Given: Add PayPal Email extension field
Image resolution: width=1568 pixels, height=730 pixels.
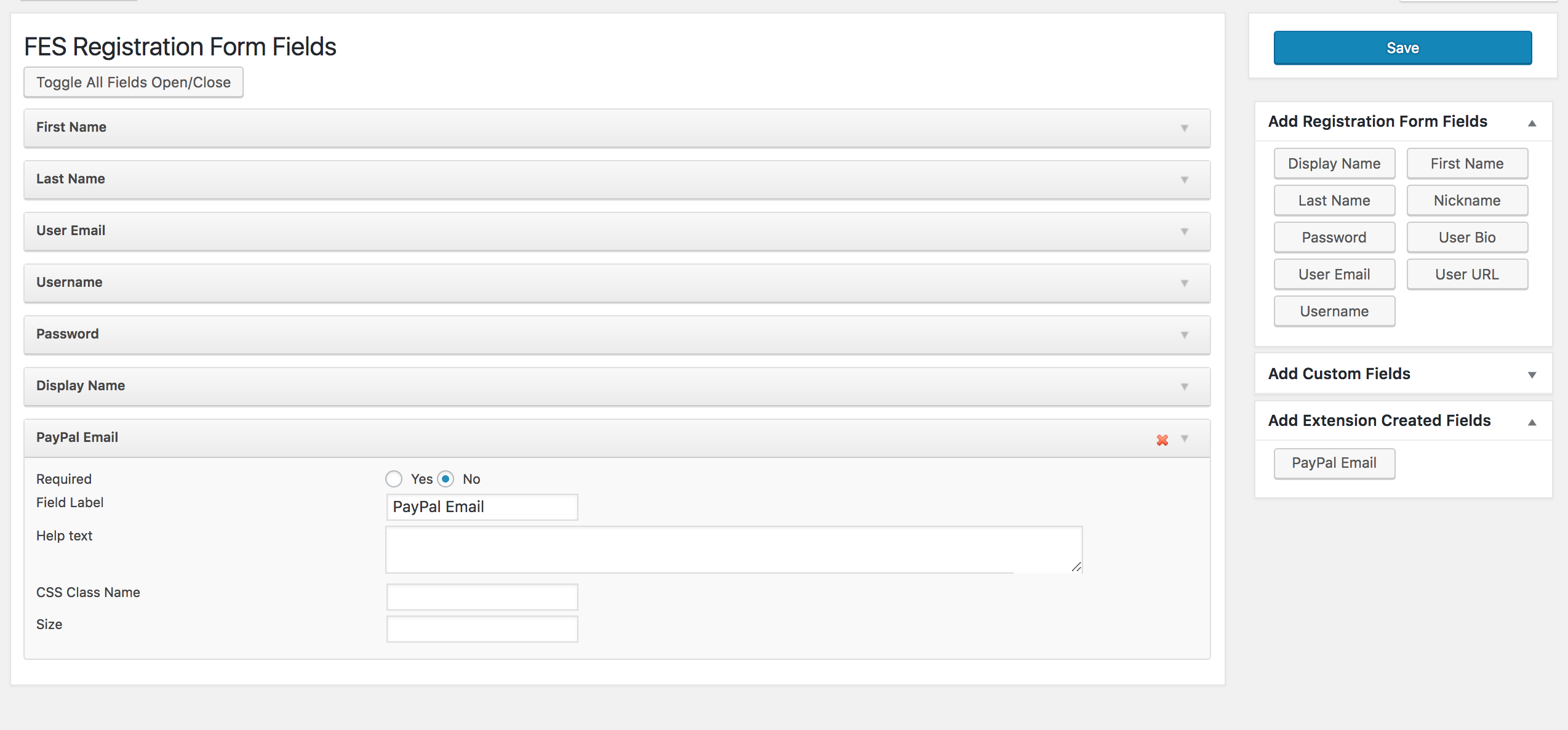Looking at the screenshot, I should [x=1334, y=463].
